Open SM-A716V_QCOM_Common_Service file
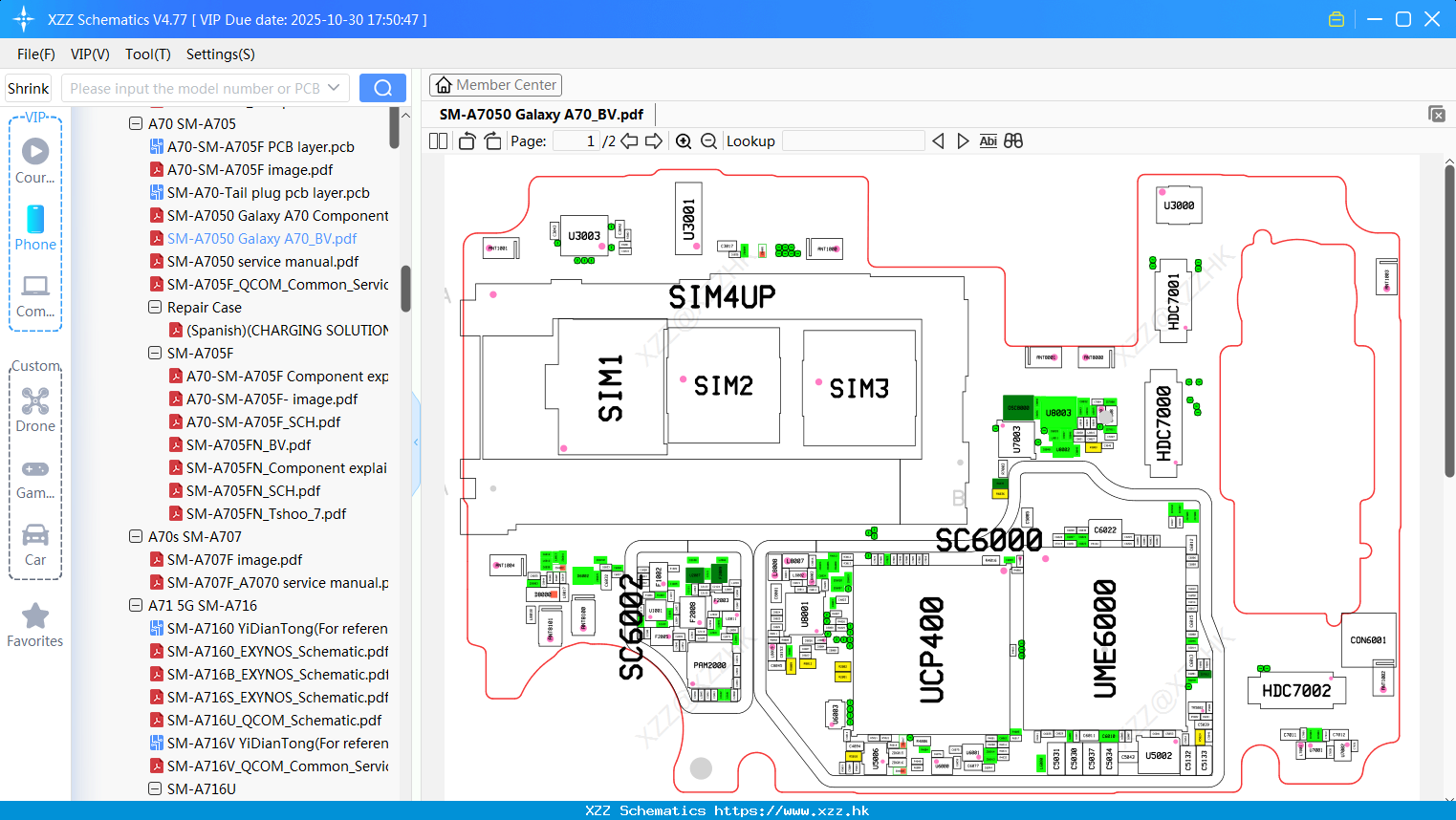 click(x=277, y=766)
